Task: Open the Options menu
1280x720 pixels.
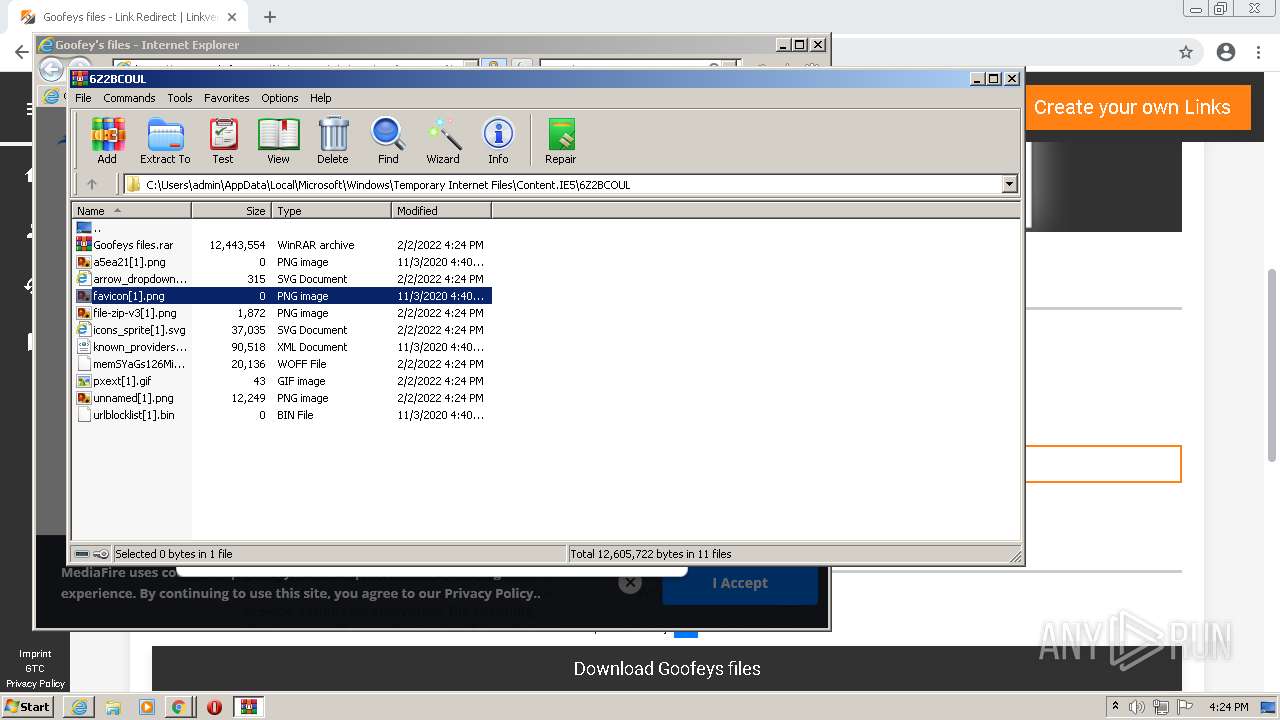Action: click(x=280, y=98)
